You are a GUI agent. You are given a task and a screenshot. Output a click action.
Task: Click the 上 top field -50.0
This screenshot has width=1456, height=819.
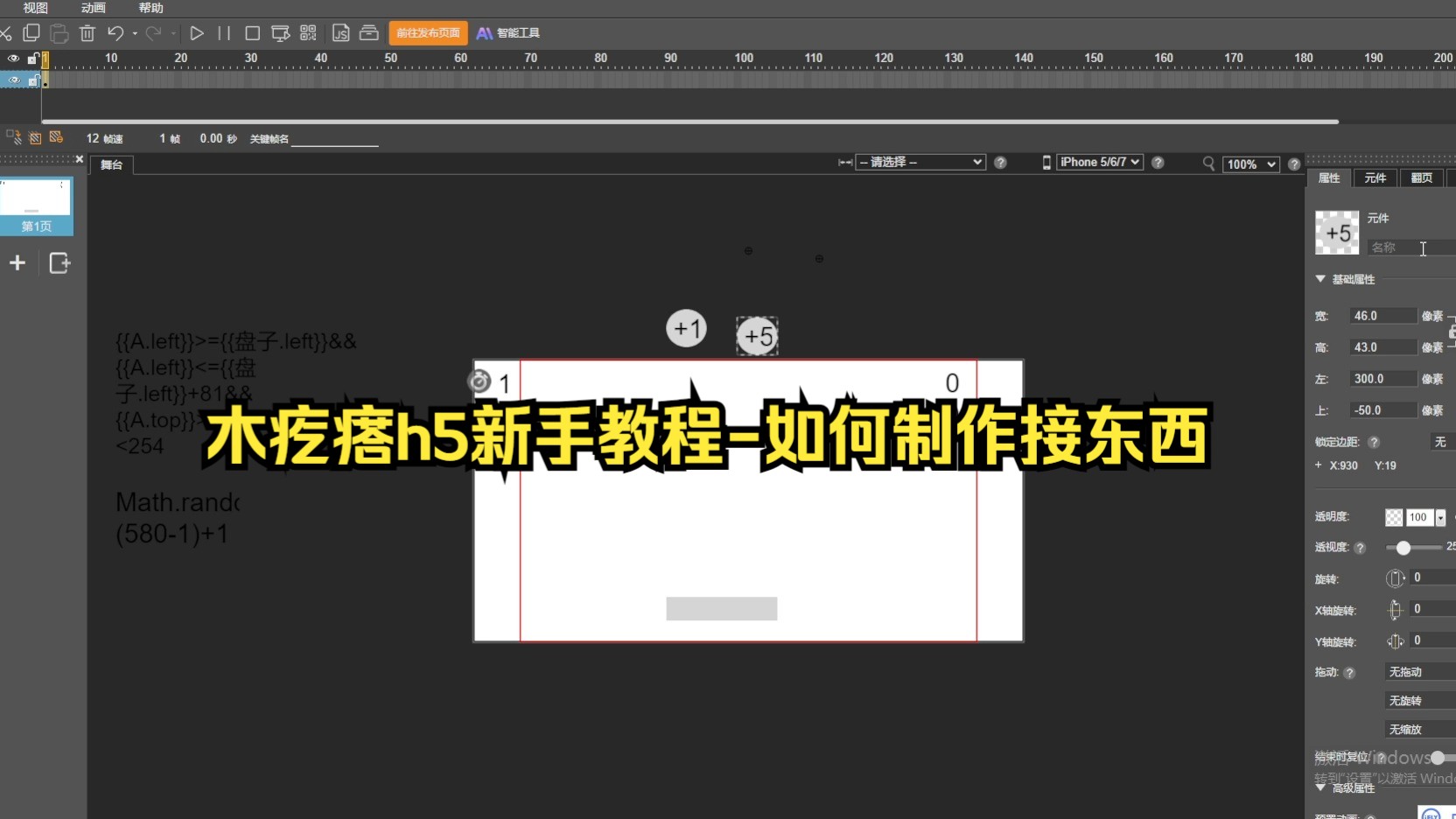(1382, 410)
